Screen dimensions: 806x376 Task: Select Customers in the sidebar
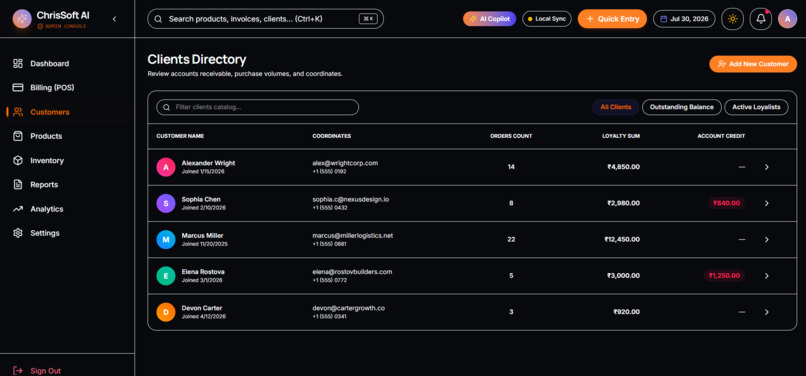pos(67,112)
